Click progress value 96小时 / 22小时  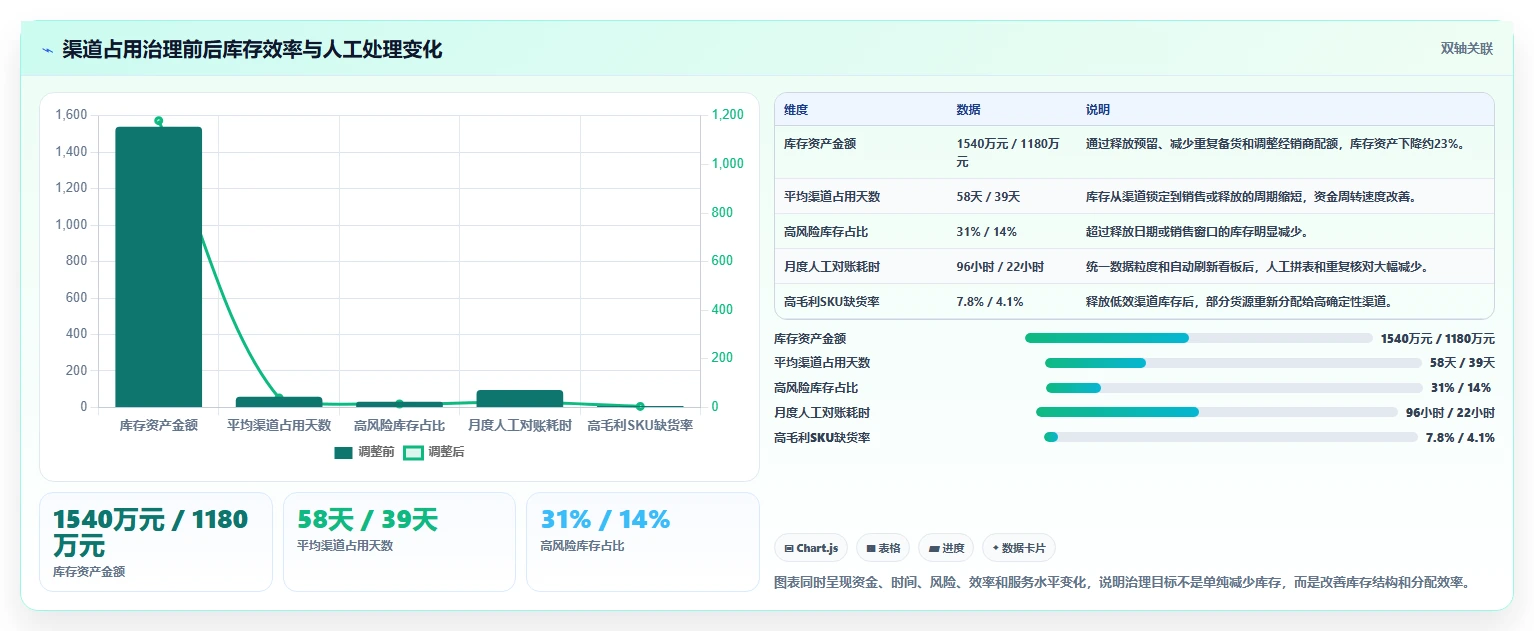1450,413
